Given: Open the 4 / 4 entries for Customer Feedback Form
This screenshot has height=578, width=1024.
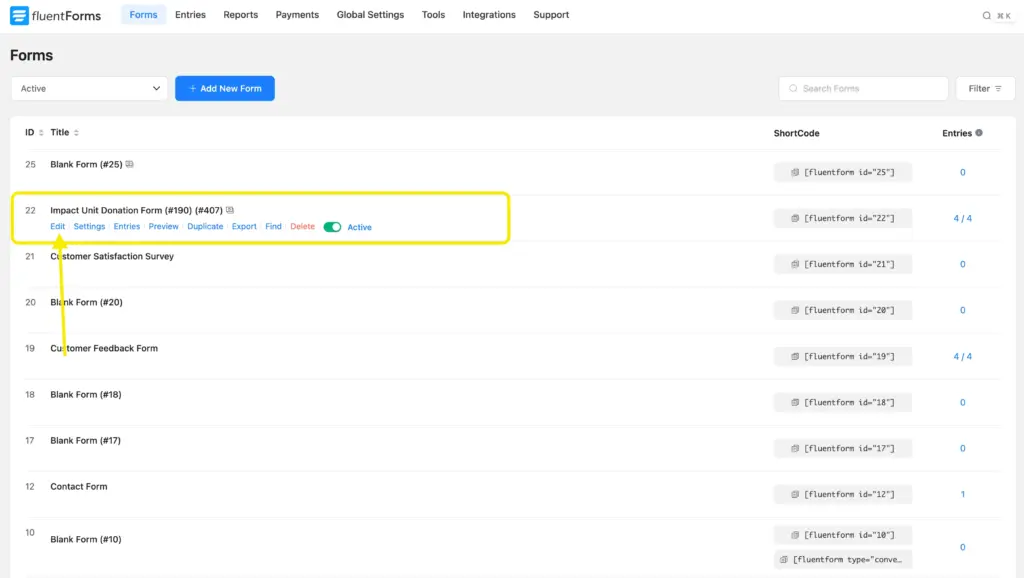Looking at the screenshot, I should (962, 356).
